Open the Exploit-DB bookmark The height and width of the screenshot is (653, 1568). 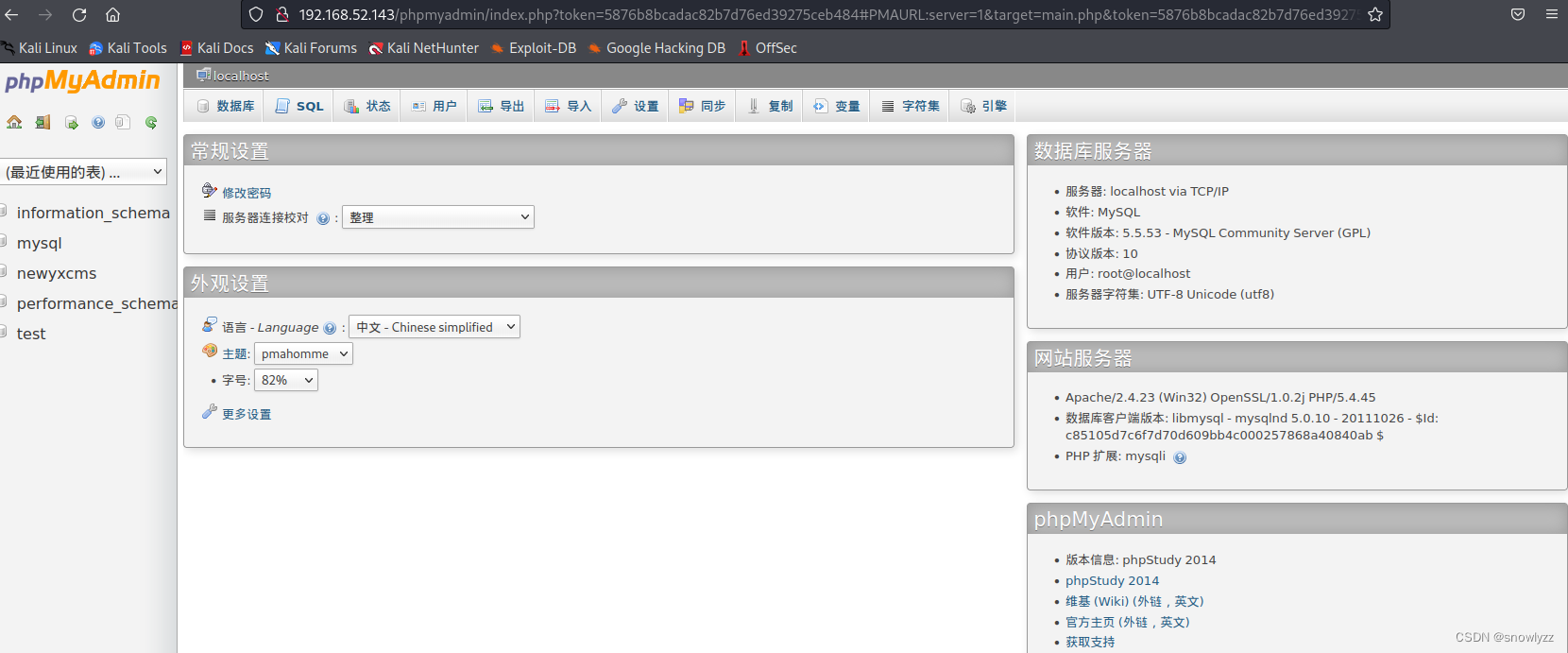click(x=533, y=48)
